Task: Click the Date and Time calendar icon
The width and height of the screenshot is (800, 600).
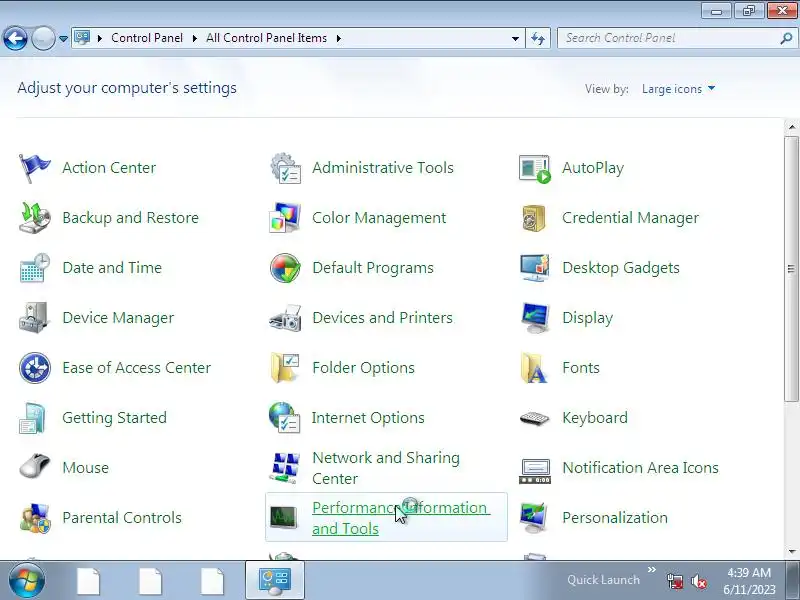Action: [x=35, y=268]
